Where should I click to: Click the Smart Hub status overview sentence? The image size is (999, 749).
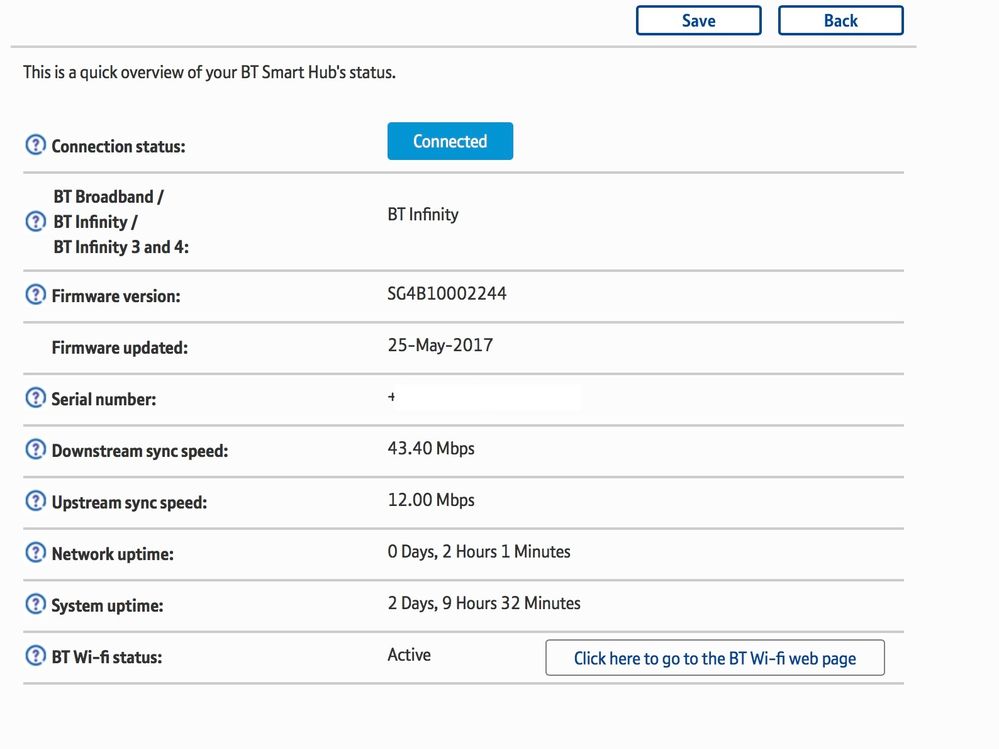pos(210,73)
